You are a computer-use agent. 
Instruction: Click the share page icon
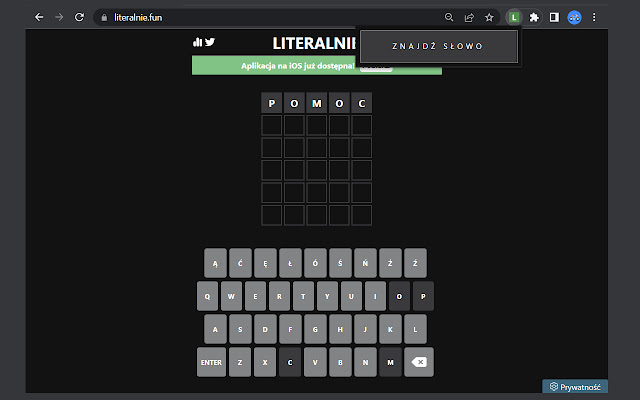click(469, 17)
